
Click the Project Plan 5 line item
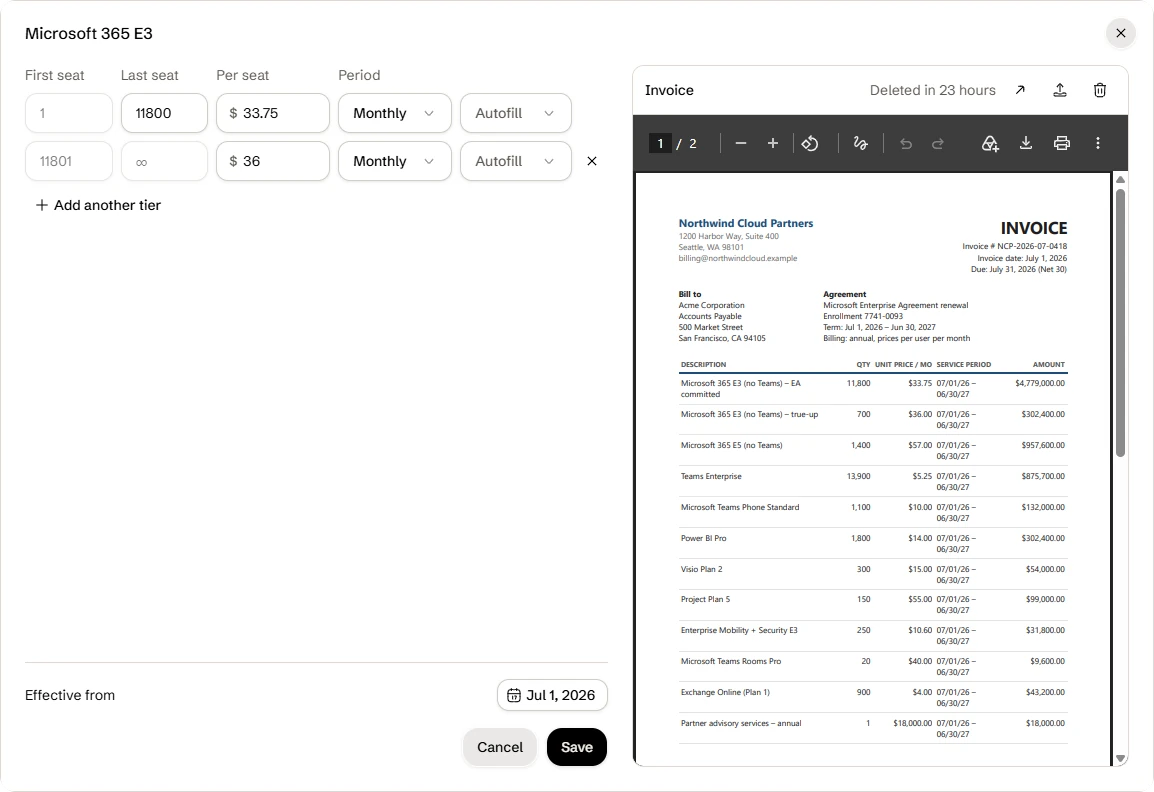click(x=705, y=599)
